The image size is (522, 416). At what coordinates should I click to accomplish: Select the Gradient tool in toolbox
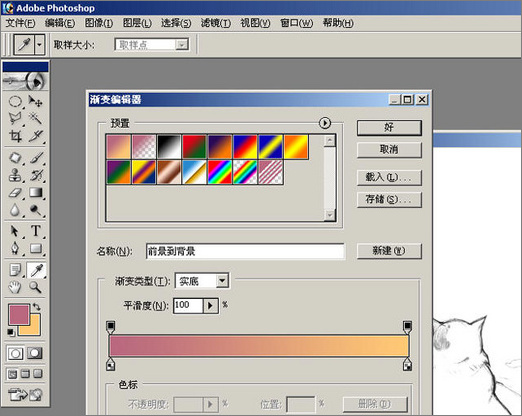35,193
